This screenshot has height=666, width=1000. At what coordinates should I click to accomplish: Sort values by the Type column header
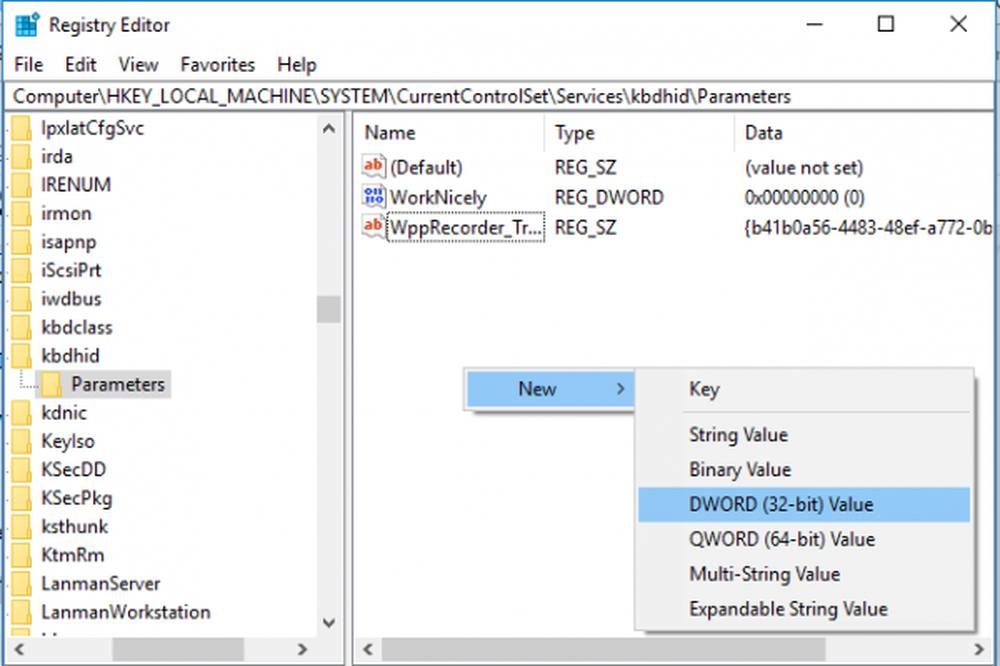click(575, 133)
